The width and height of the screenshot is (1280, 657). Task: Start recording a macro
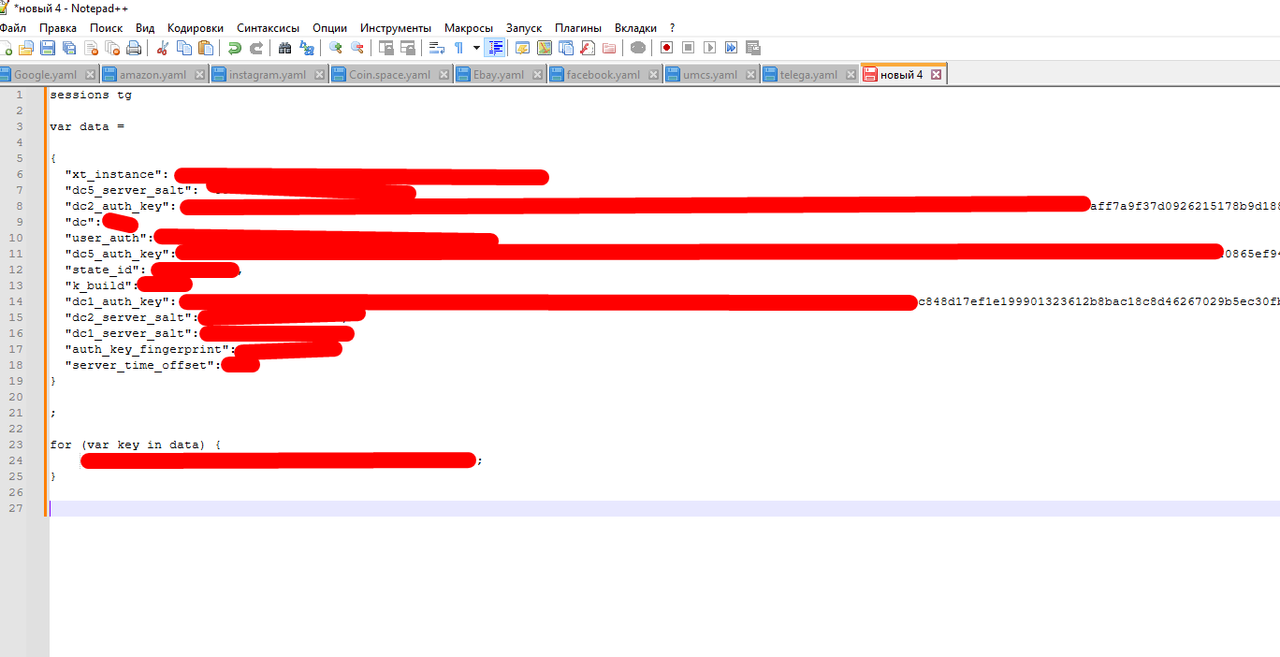666,47
